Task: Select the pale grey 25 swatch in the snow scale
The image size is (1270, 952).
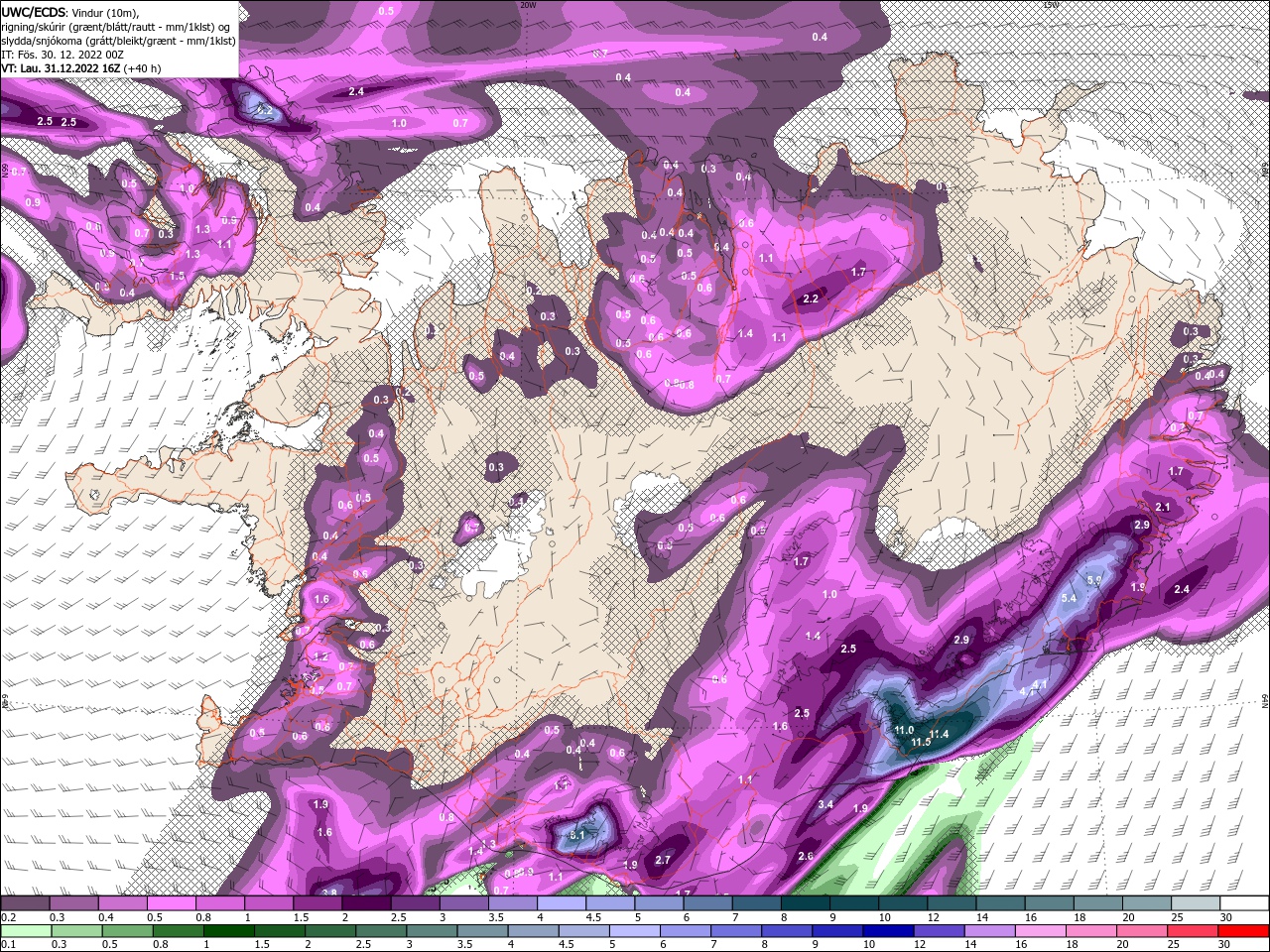Action: pos(1195,902)
